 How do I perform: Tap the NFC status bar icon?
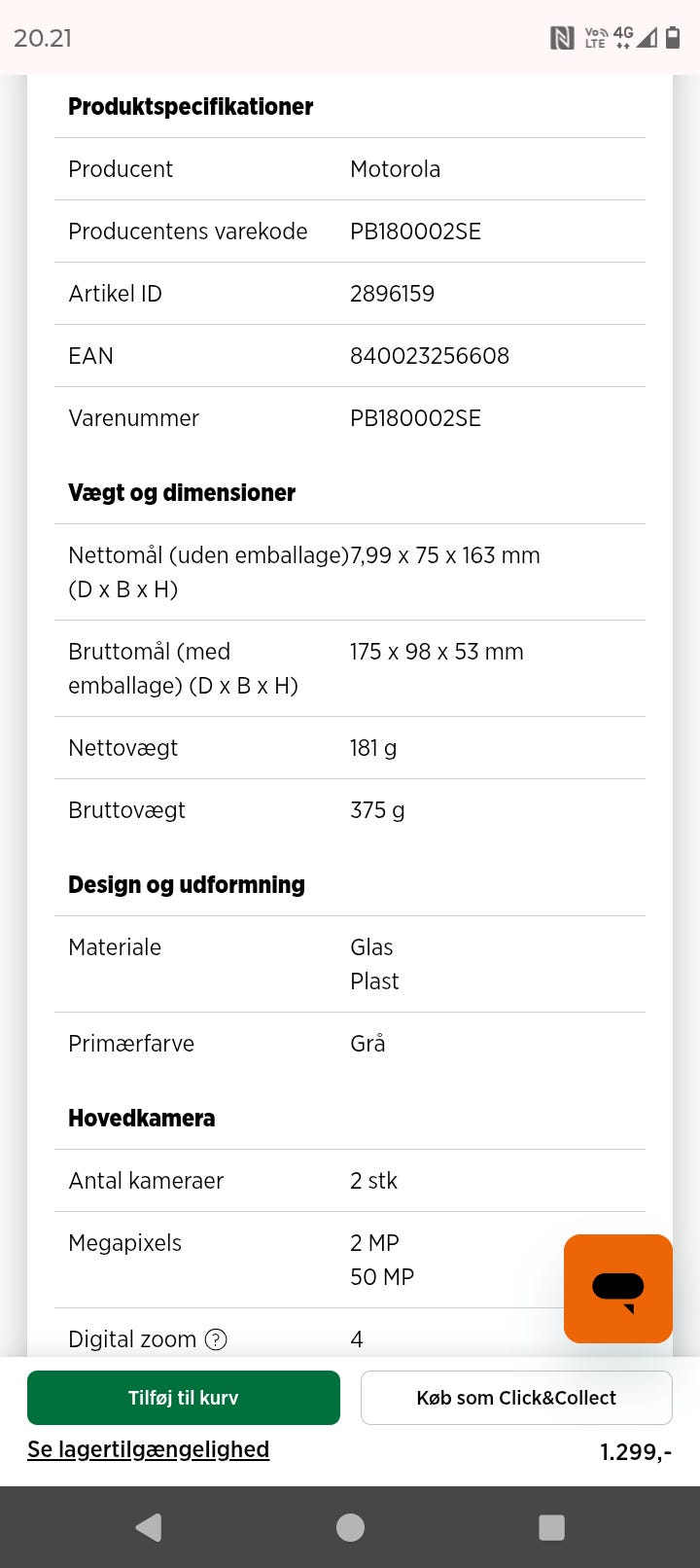(x=562, y=38)
